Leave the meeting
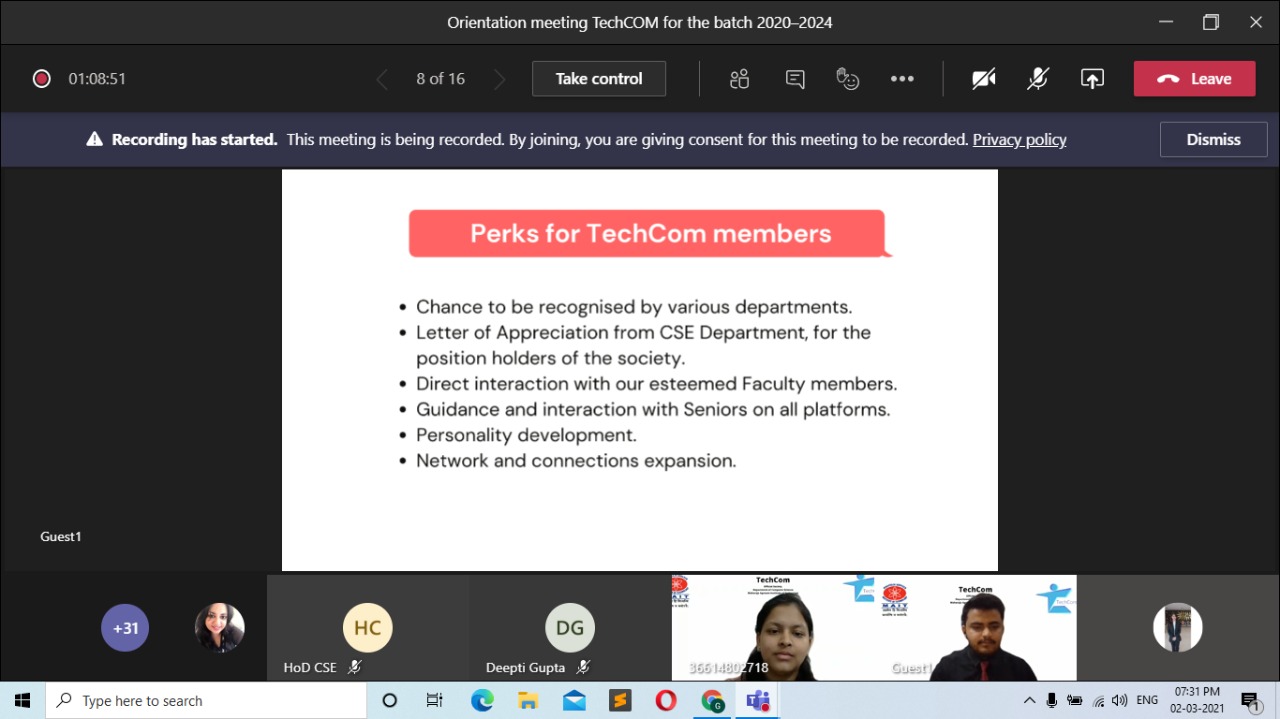The image size is (1280, 719). point(1194,79)
